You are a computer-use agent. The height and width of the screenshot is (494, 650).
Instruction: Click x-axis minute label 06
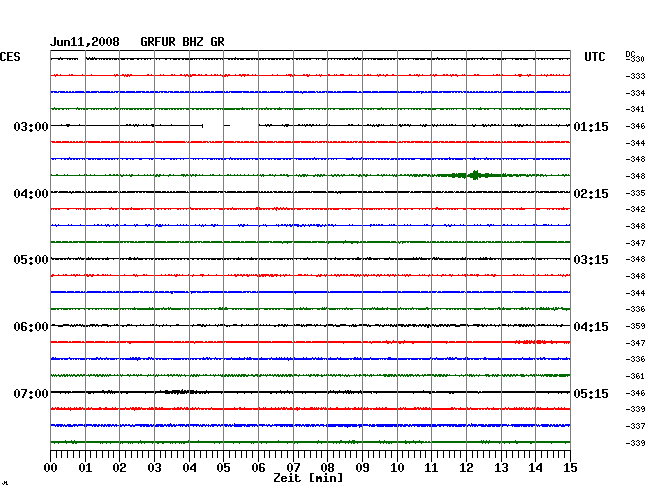[x=258, y=468]
